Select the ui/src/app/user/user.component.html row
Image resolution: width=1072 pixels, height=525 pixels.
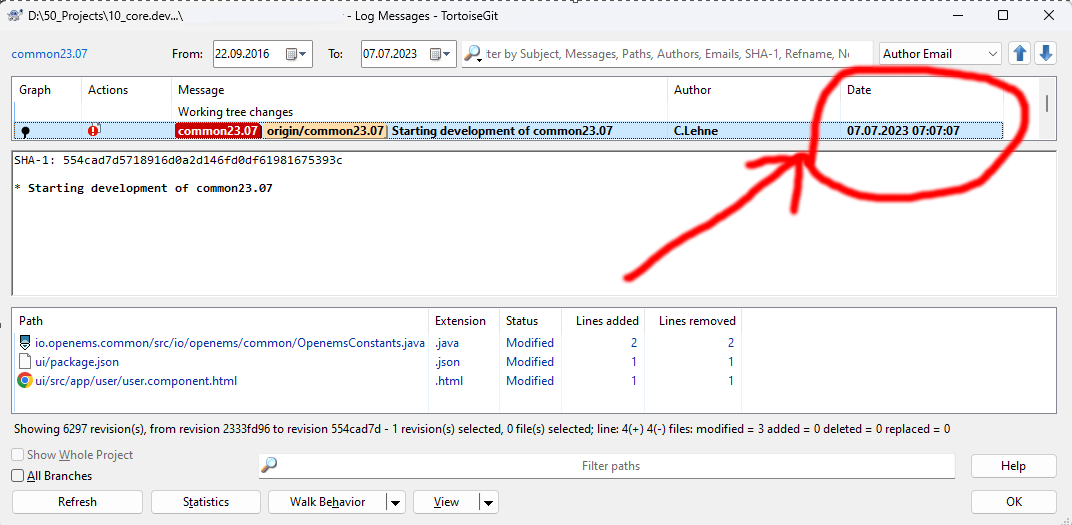tap(377, 381)
